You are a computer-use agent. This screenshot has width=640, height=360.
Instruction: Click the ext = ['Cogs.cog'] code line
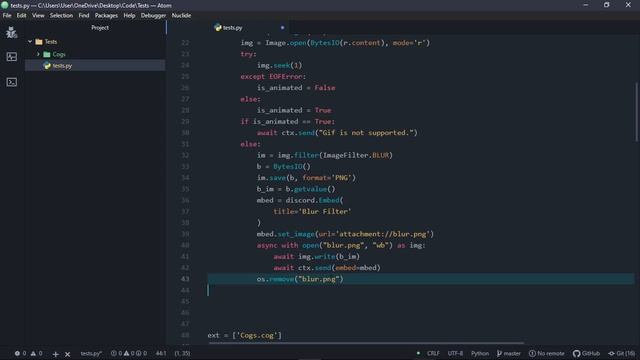(244, 336)
